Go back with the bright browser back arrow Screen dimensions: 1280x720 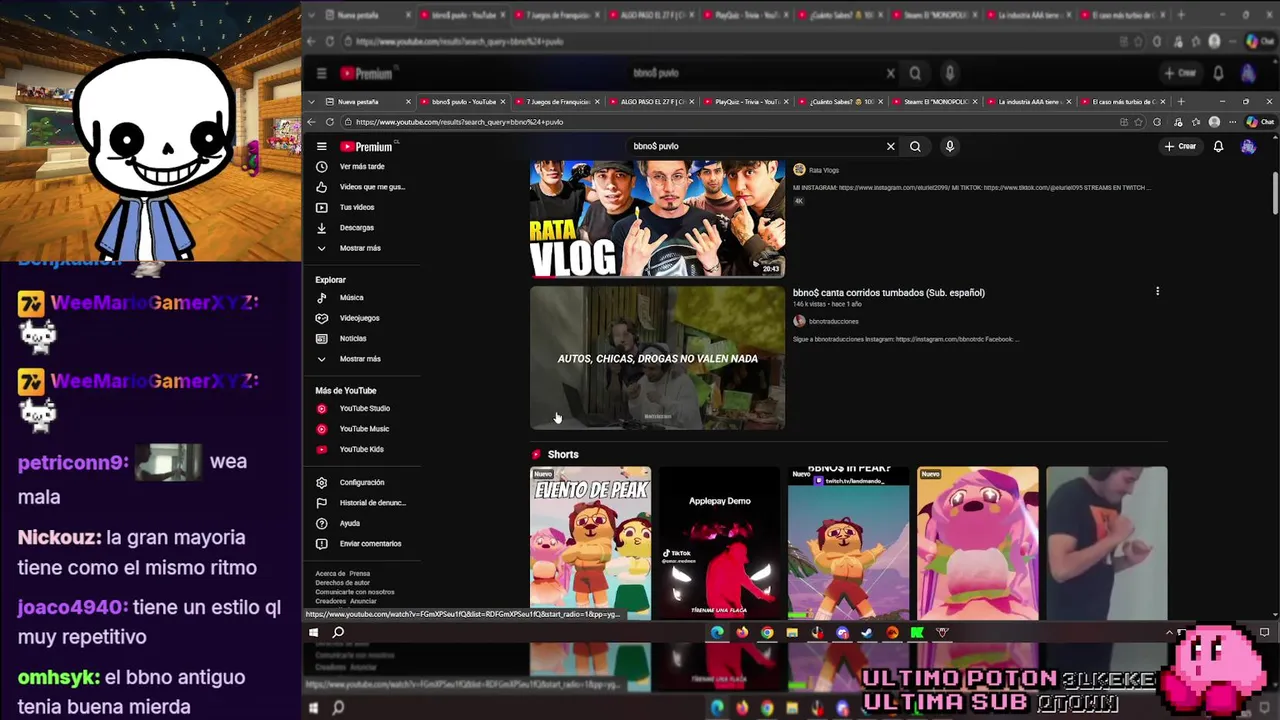[x=311, y=122]
